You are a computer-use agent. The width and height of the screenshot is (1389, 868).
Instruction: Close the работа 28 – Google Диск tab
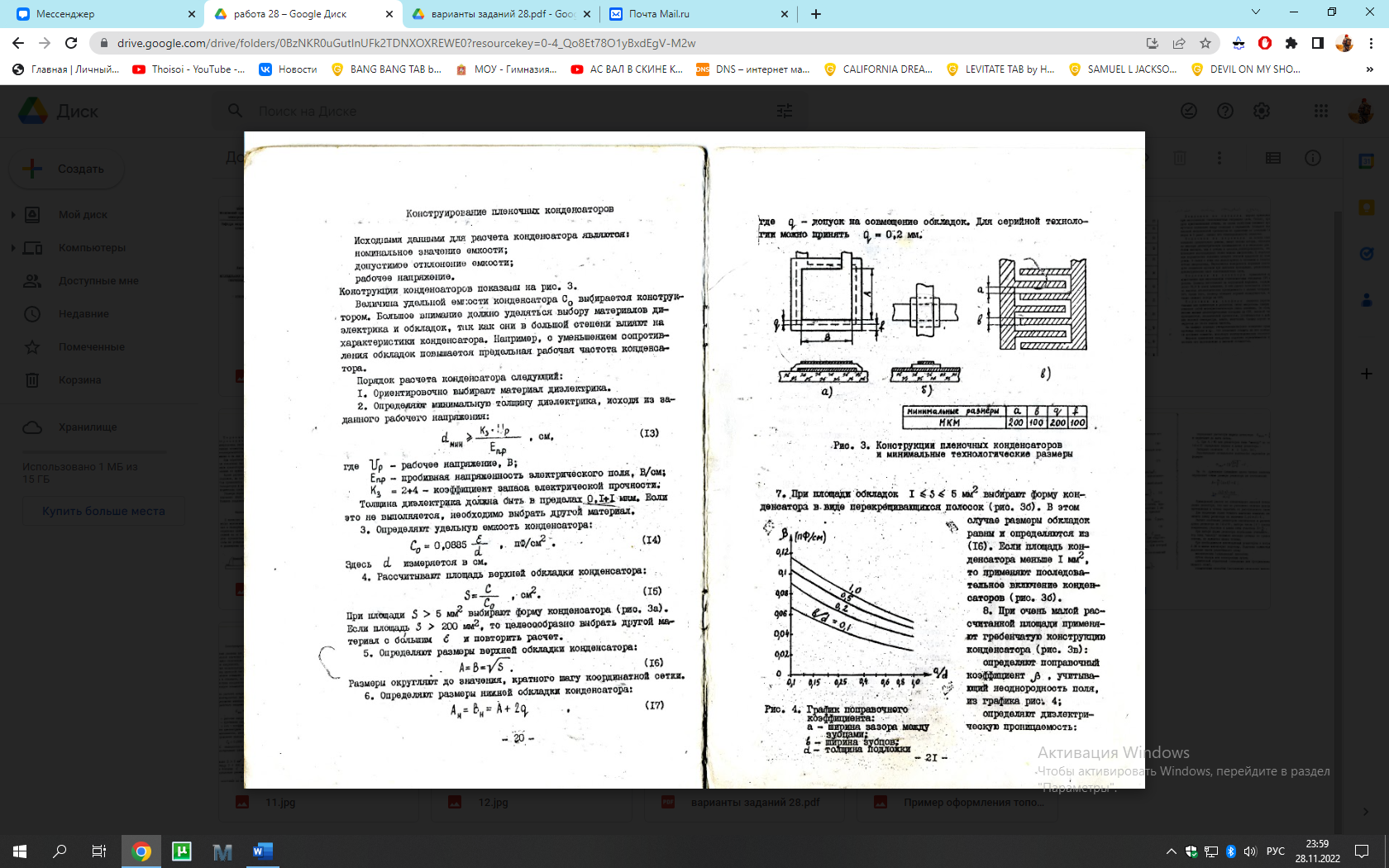coord(389,14)
